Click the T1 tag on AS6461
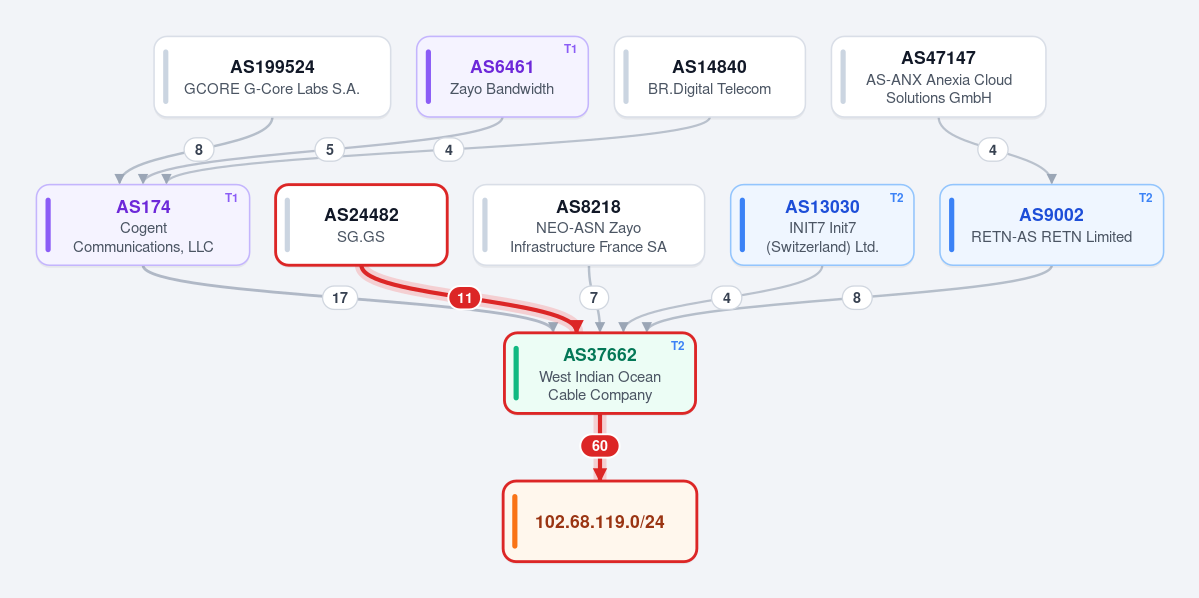Viewport: 1199px width, 598px height. click(x=570, y=49)
